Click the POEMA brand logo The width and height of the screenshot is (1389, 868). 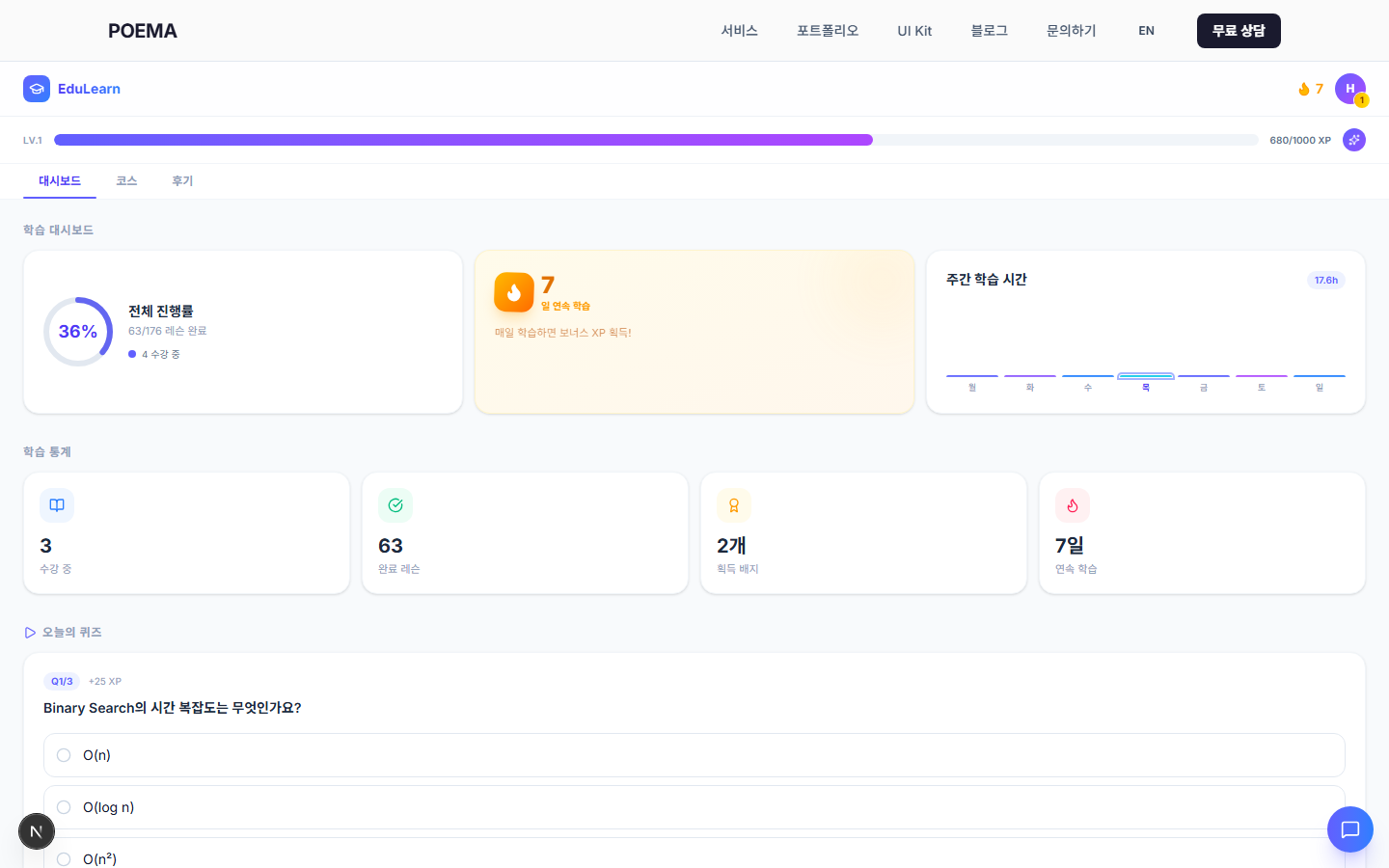[x=143, y=31]
